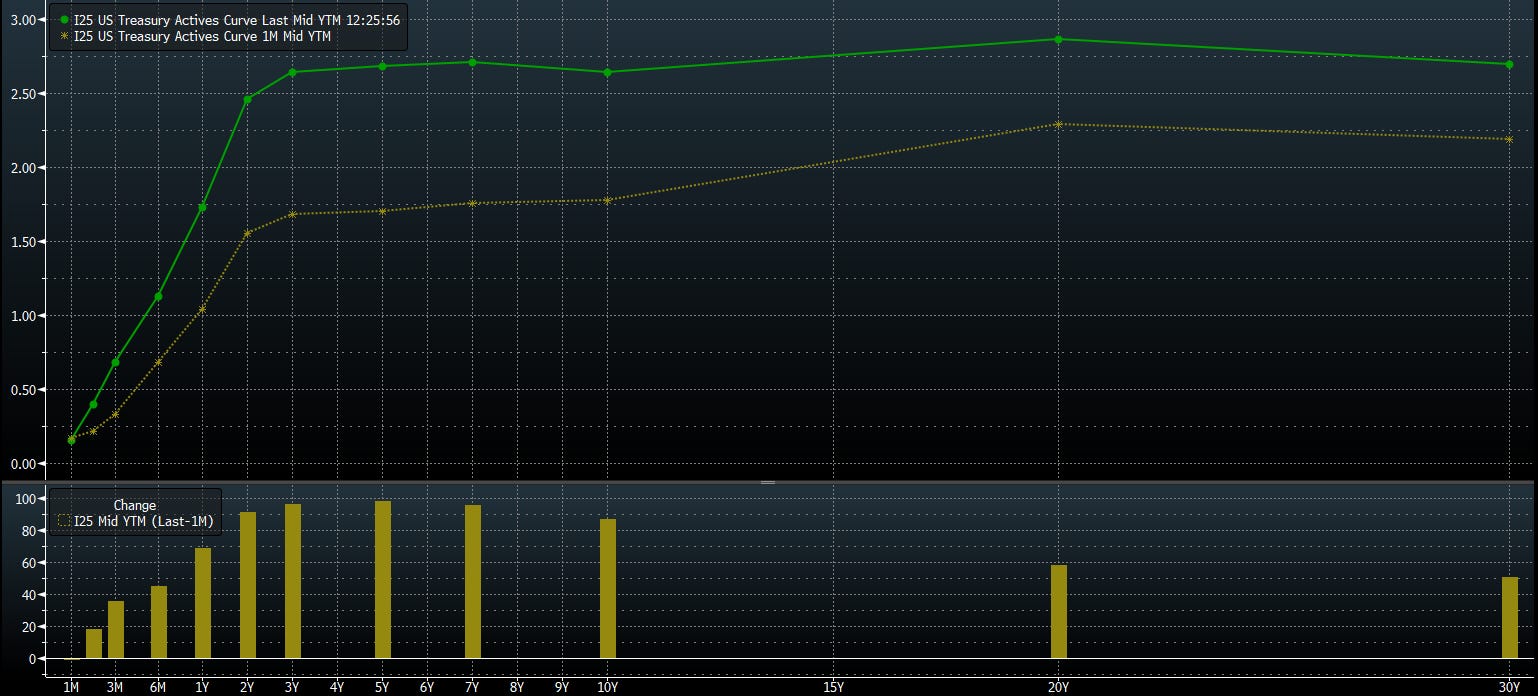
Task: Click the 5Y change bar
Action: click(383, 580)
